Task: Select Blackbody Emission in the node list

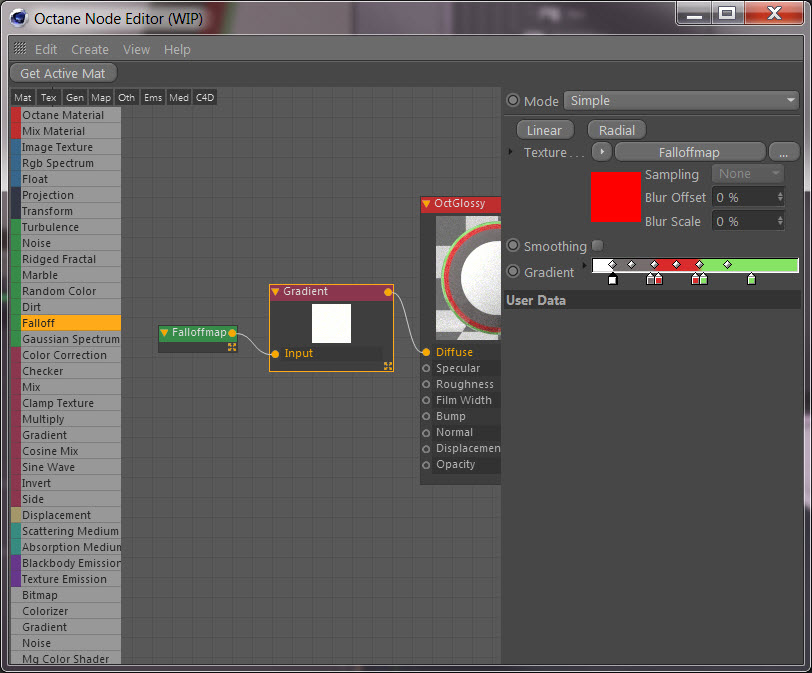Action: (x=66, y=563)
